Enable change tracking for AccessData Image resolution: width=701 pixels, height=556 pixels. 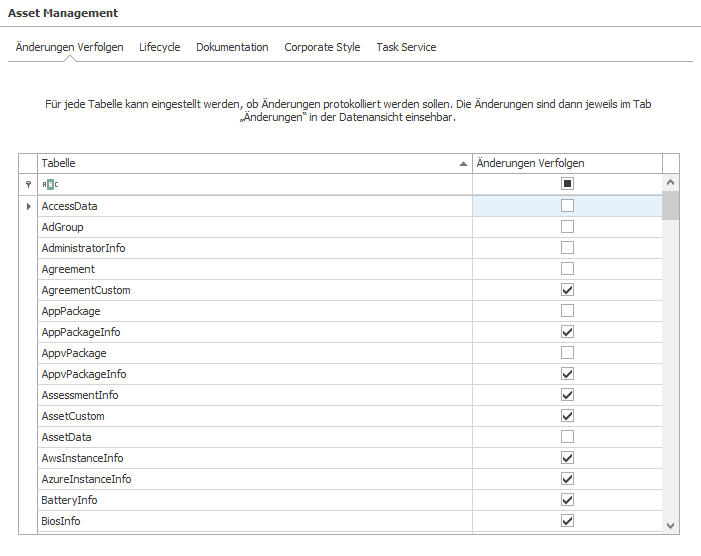click(x=567, y=206)
